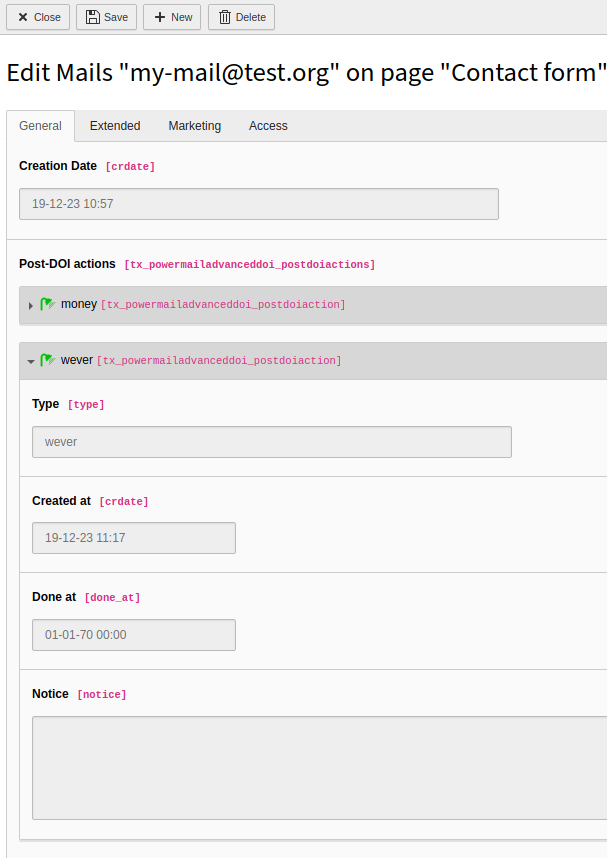Click the Created at field 19-12-23 11:17
Screen dimensions: 607x858
tap(134, 538)
